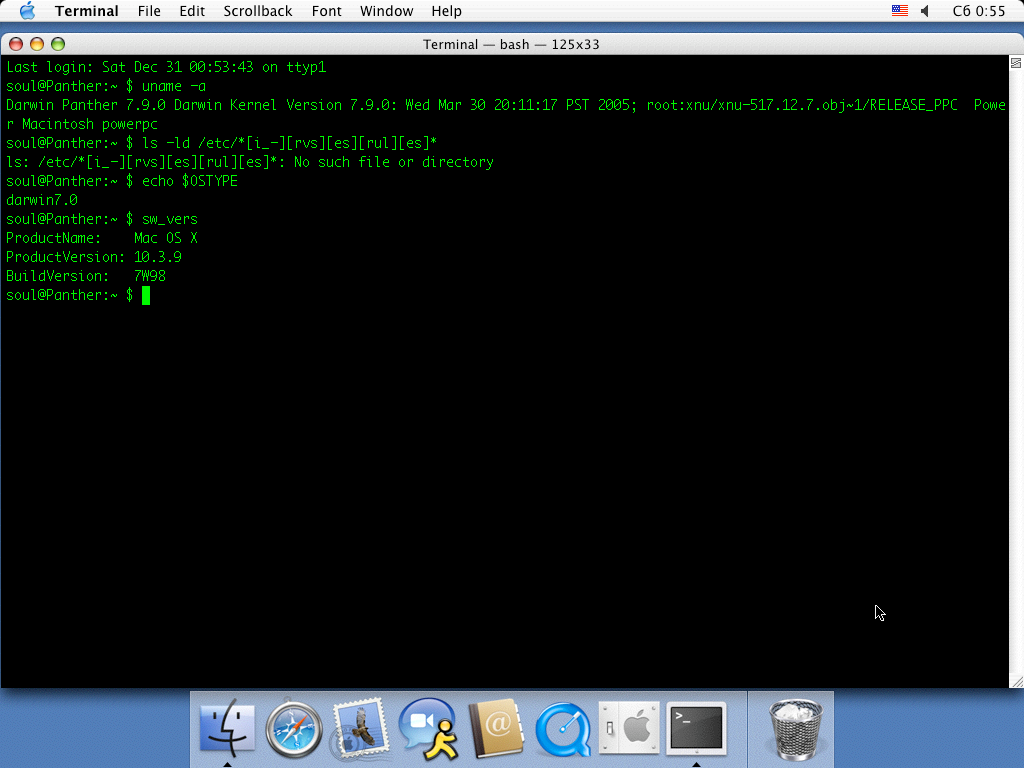The width and height of the screenshot is (1024, 768).
Task: Click the menu bar clock showing 0:55
Action: point(978,11)
